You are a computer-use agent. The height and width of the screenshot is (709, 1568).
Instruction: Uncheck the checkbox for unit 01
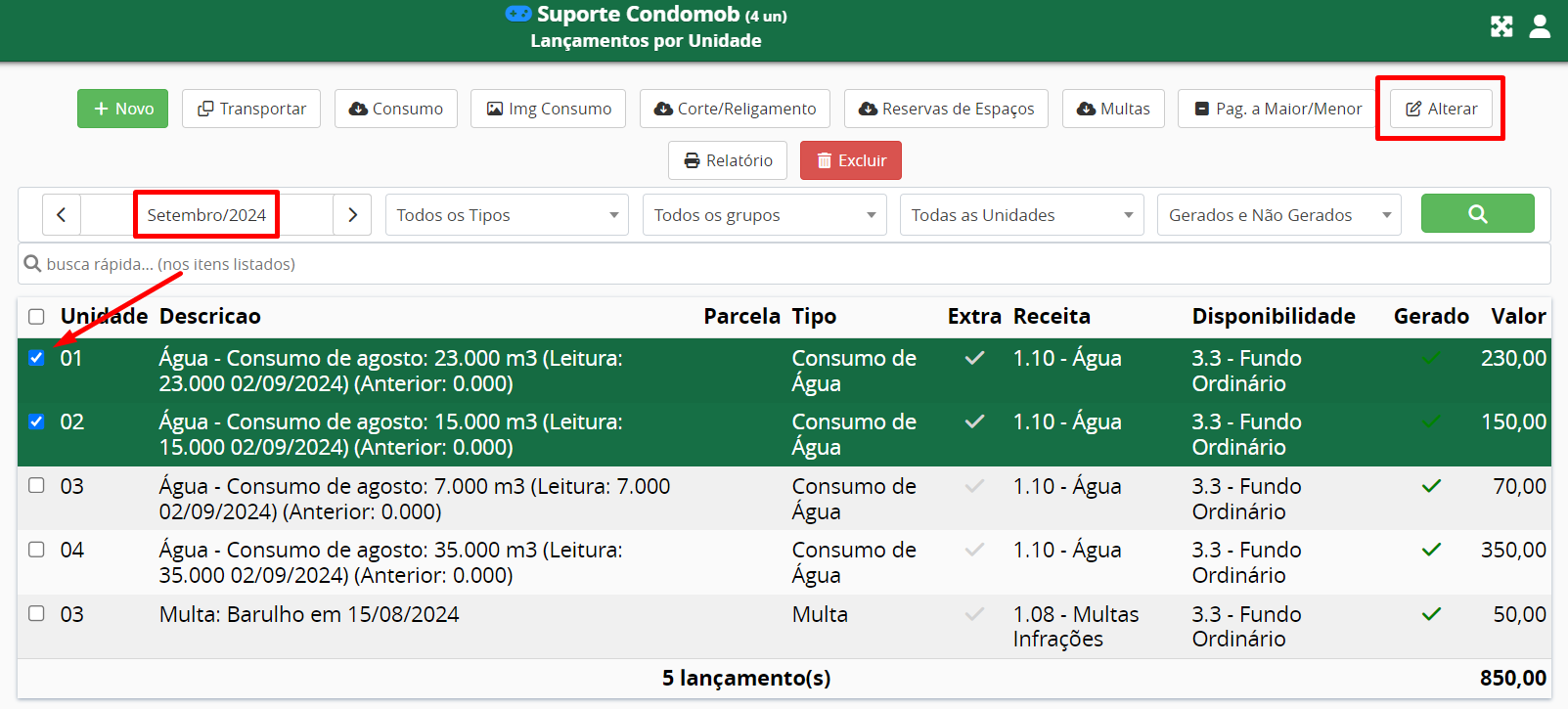(36, 358)
